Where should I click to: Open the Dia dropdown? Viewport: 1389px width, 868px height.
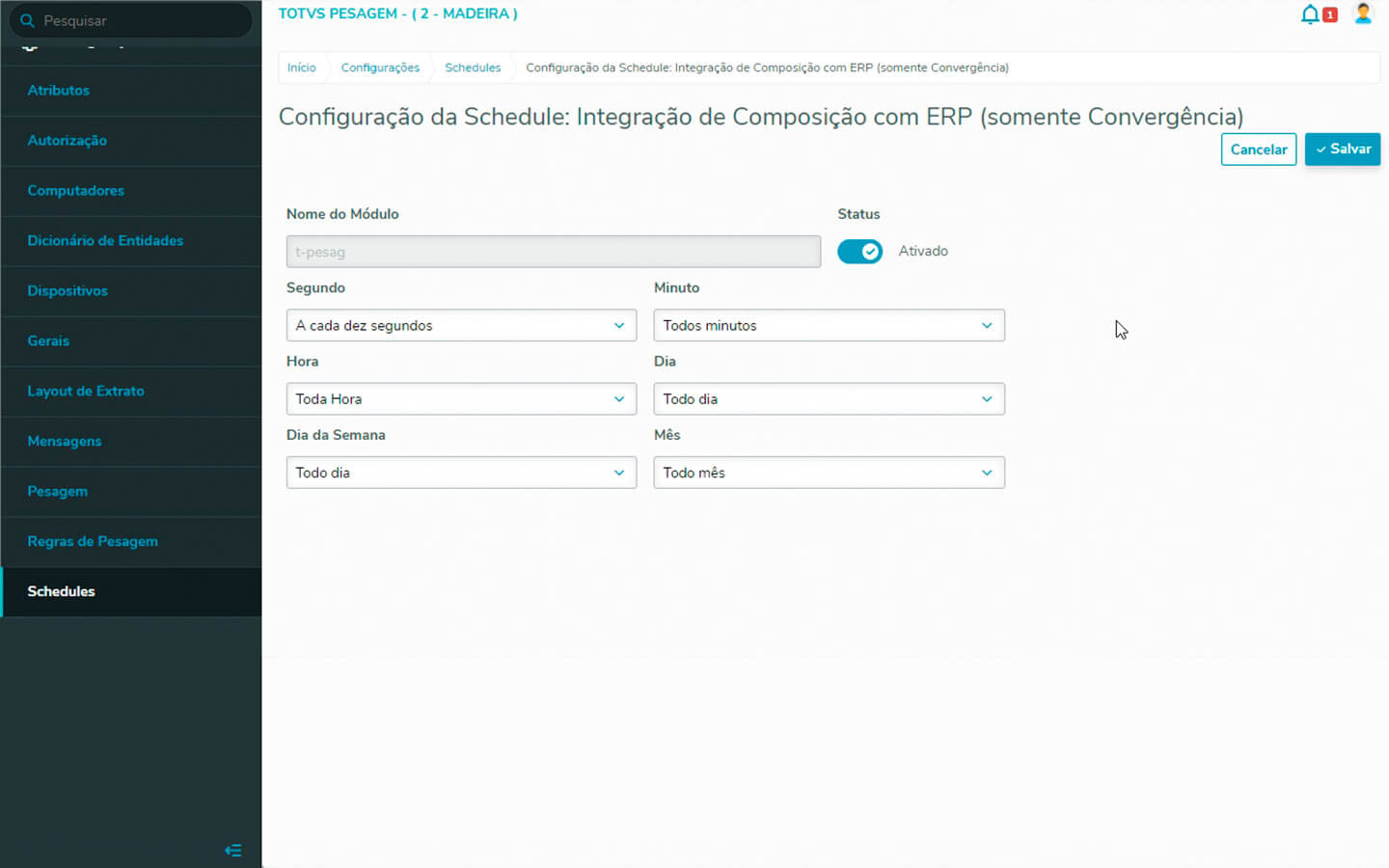pos(829,399)
